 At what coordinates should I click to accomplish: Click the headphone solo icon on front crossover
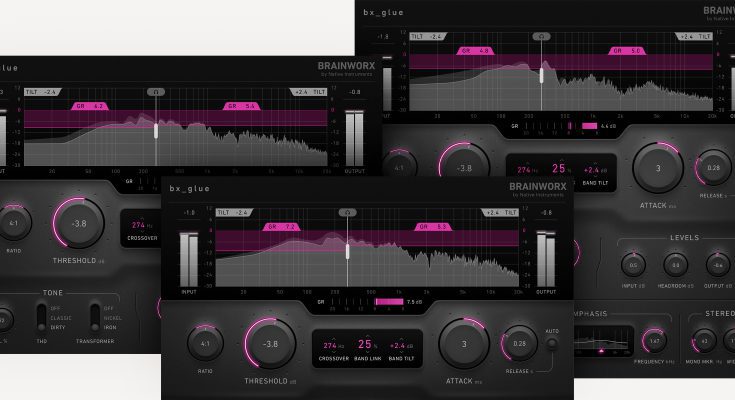[x=347, y=212]
